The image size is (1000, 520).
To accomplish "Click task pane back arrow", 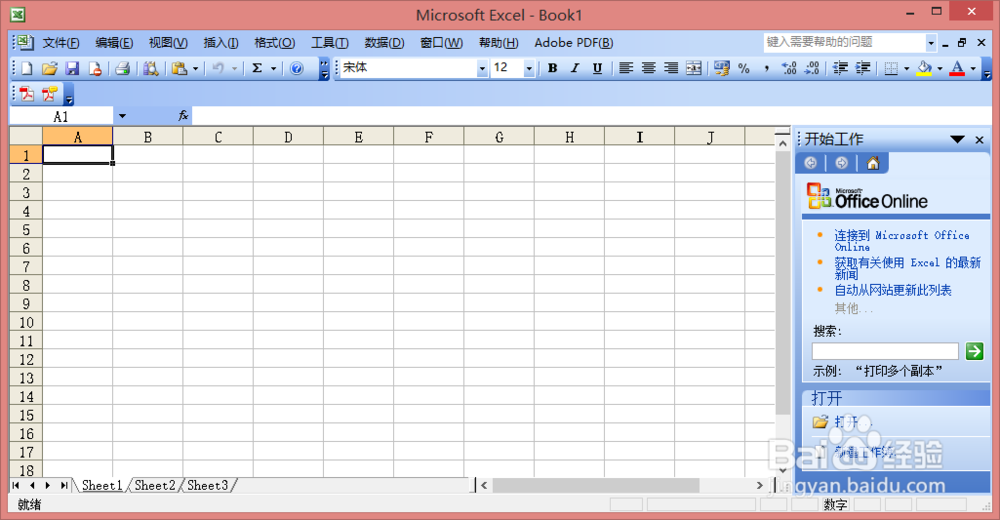I will (811, 163).
